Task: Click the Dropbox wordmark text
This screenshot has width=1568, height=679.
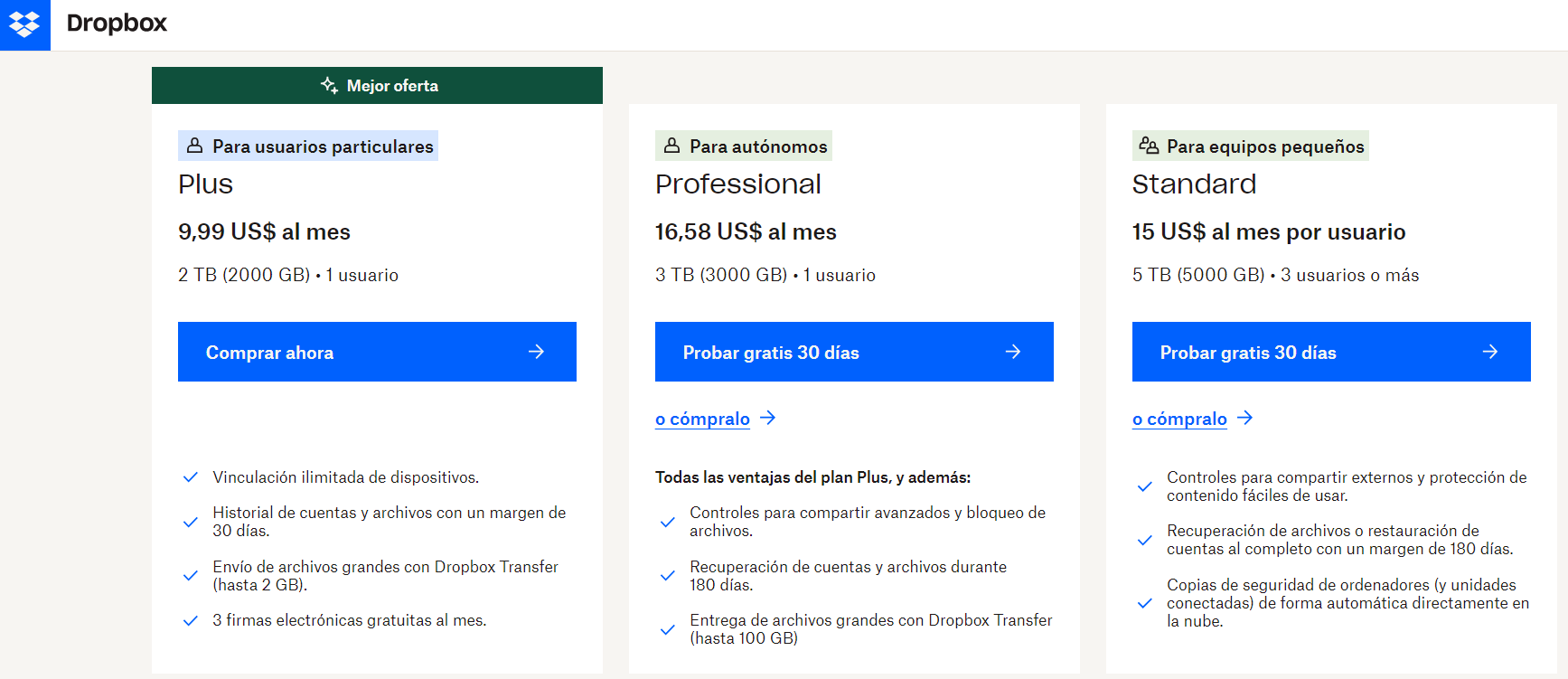Action: [117, 24]
